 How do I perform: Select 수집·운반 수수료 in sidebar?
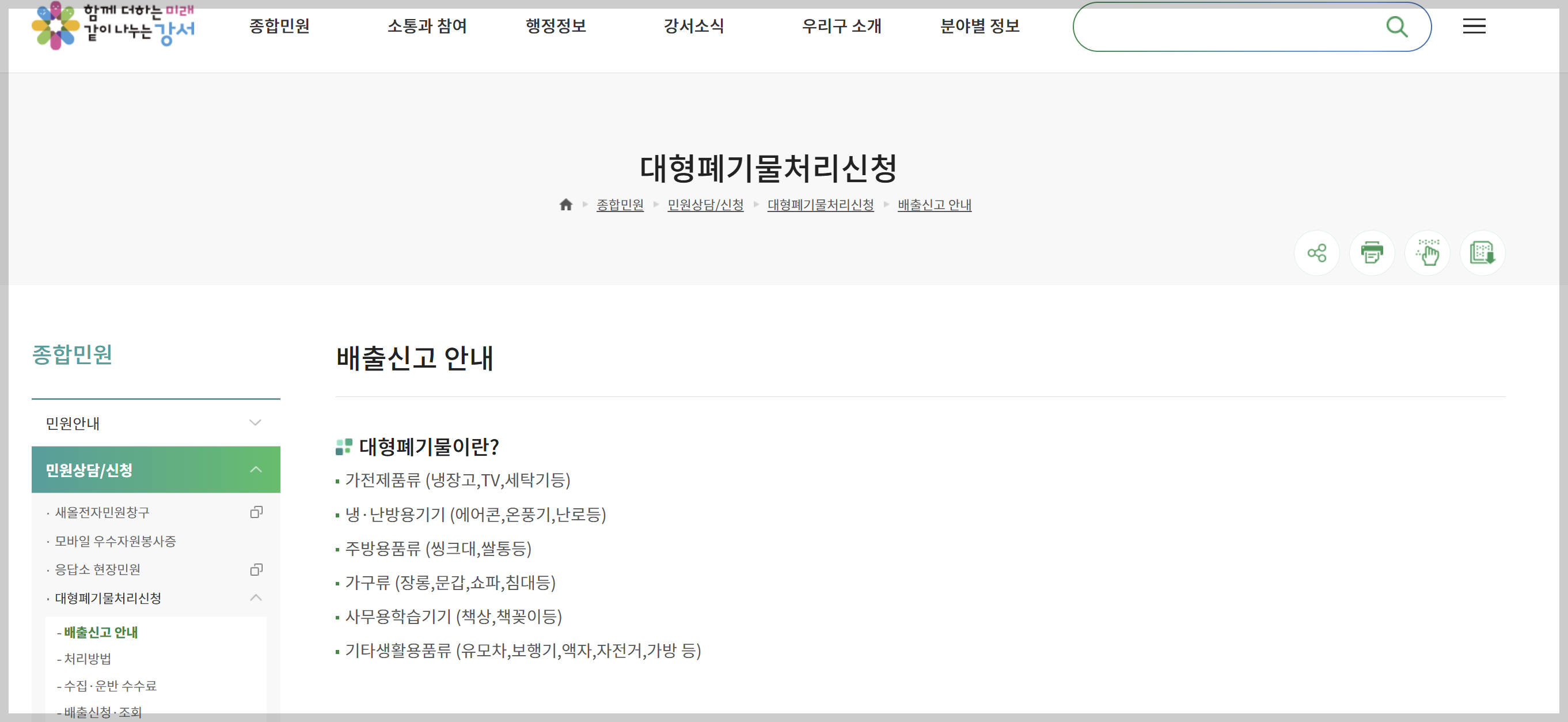(x=110, y=686)
